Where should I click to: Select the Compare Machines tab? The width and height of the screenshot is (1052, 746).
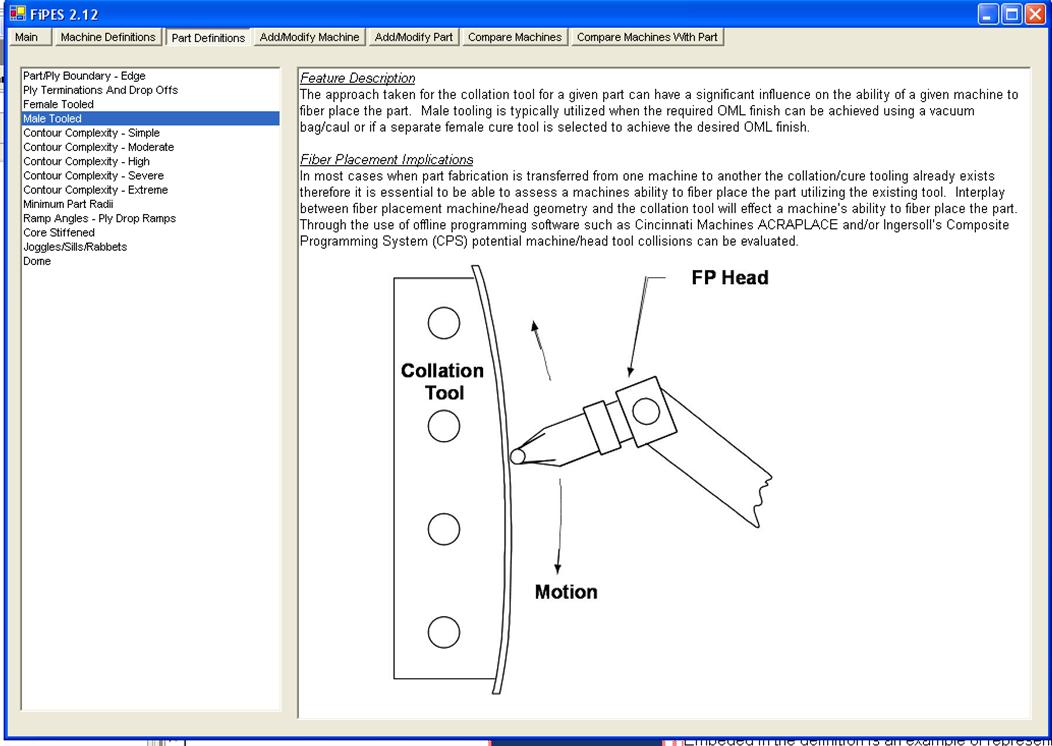[x=516, y=37]
